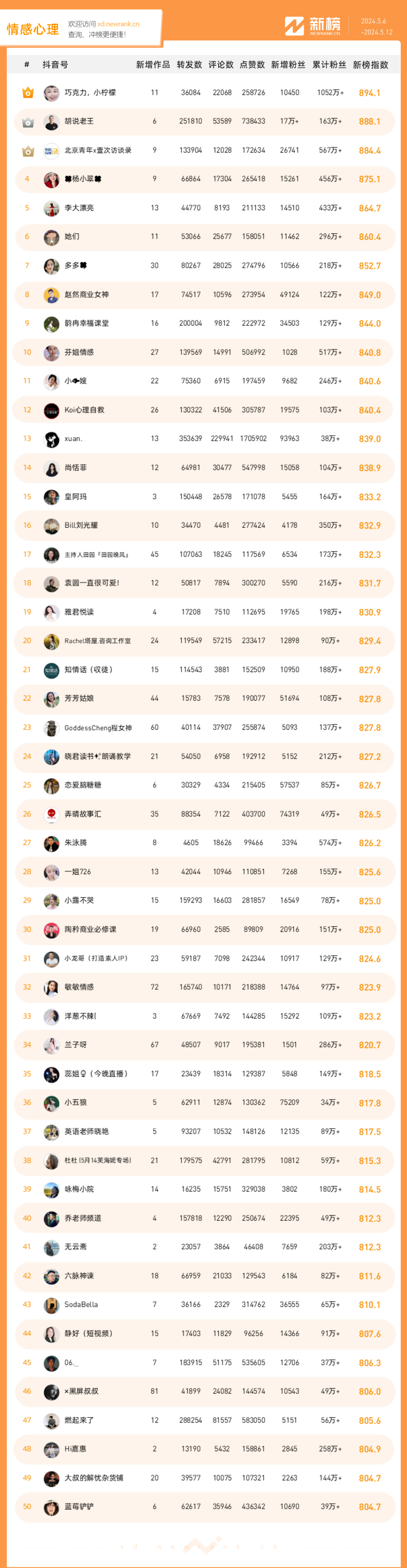Click the gold crown rank-one icon
The height and width of the screenshot is (1568, 407).
[28, 92]
